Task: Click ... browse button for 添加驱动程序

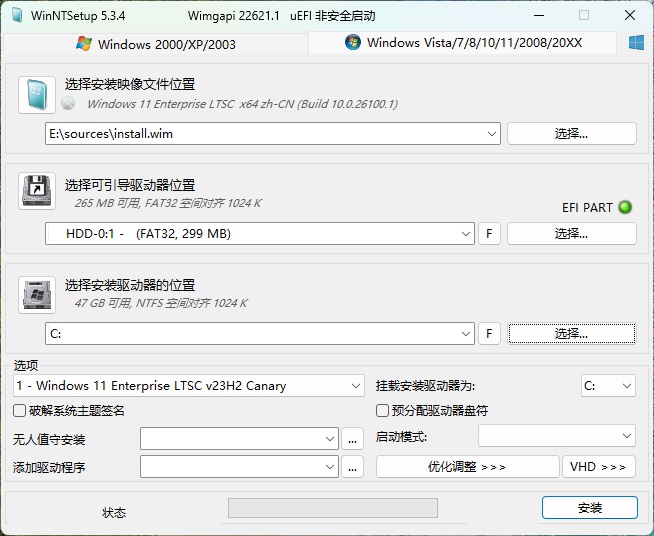Action: (352, 467)
